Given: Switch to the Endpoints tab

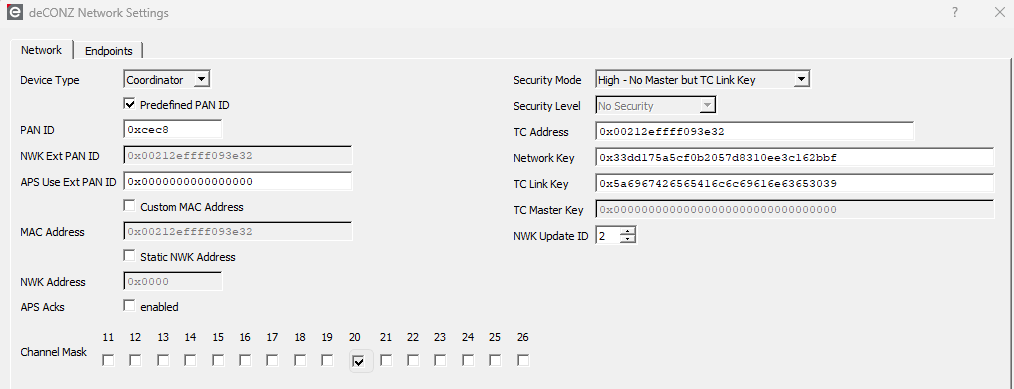Looking at the screenshot, I should (109, 50).
